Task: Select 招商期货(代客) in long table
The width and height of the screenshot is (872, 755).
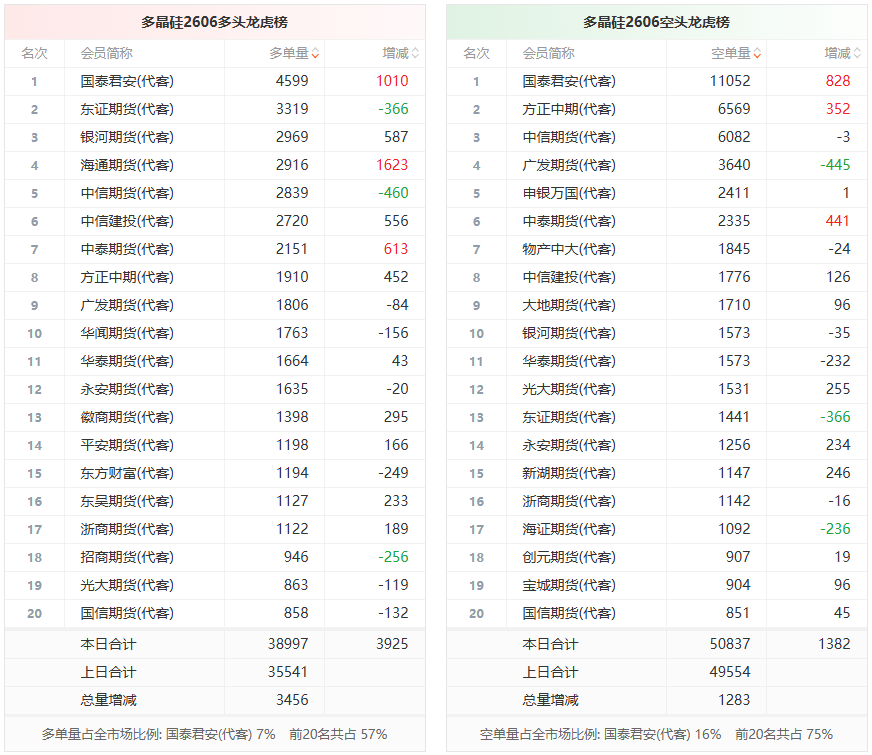Action: point(126,557)
